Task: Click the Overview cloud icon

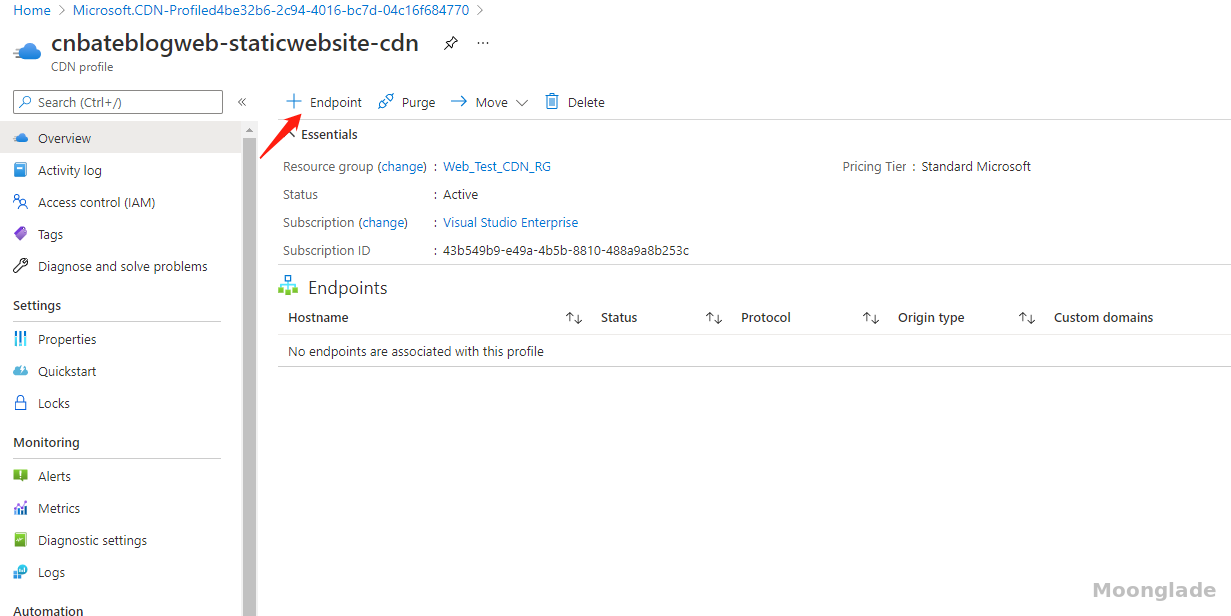Action: (21, 138)
